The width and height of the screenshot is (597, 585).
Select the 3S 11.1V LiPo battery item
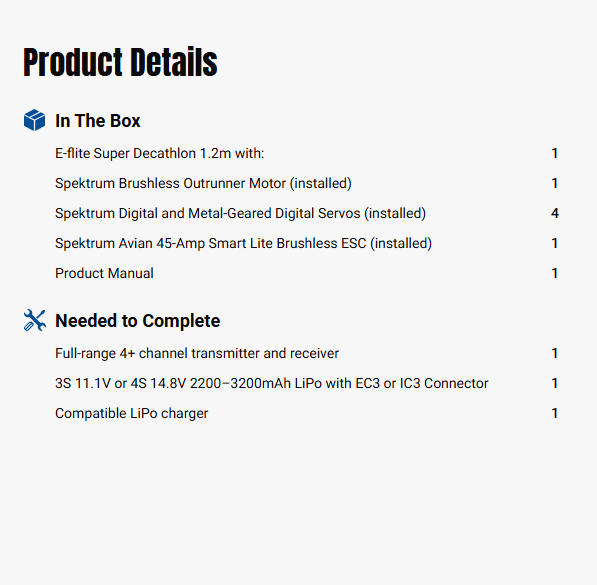click(271, 384)
